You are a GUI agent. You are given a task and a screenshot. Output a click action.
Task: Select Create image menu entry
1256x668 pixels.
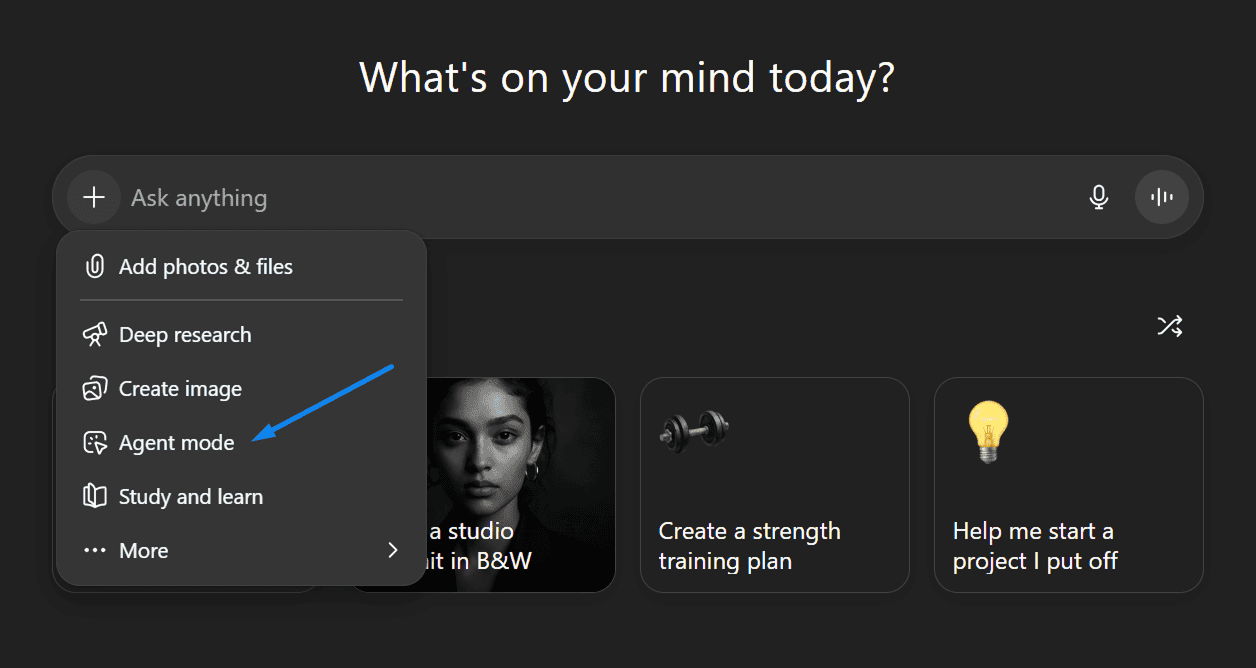pyautogui.click(x=180, y=389)
